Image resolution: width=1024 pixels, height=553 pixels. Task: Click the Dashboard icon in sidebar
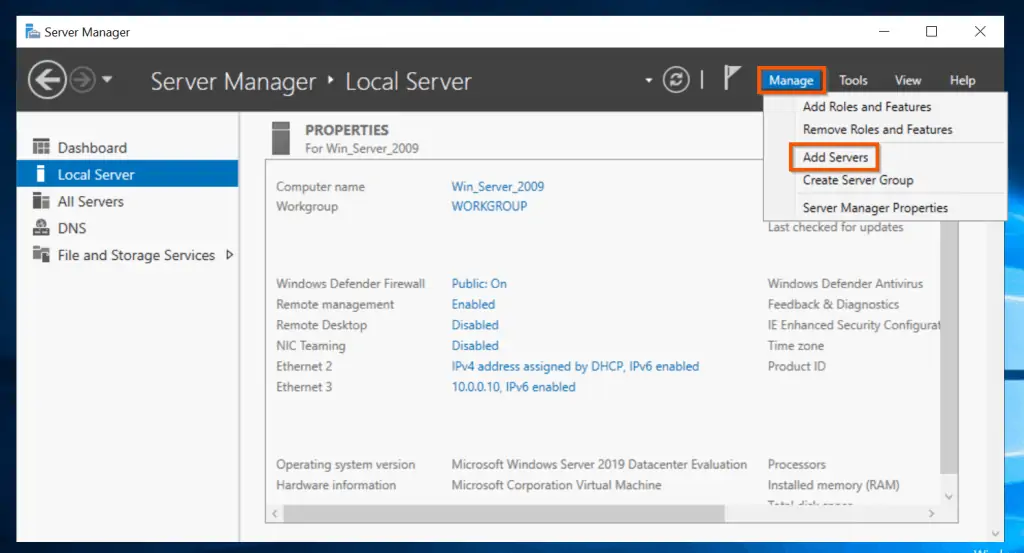[x=41, y=147]
